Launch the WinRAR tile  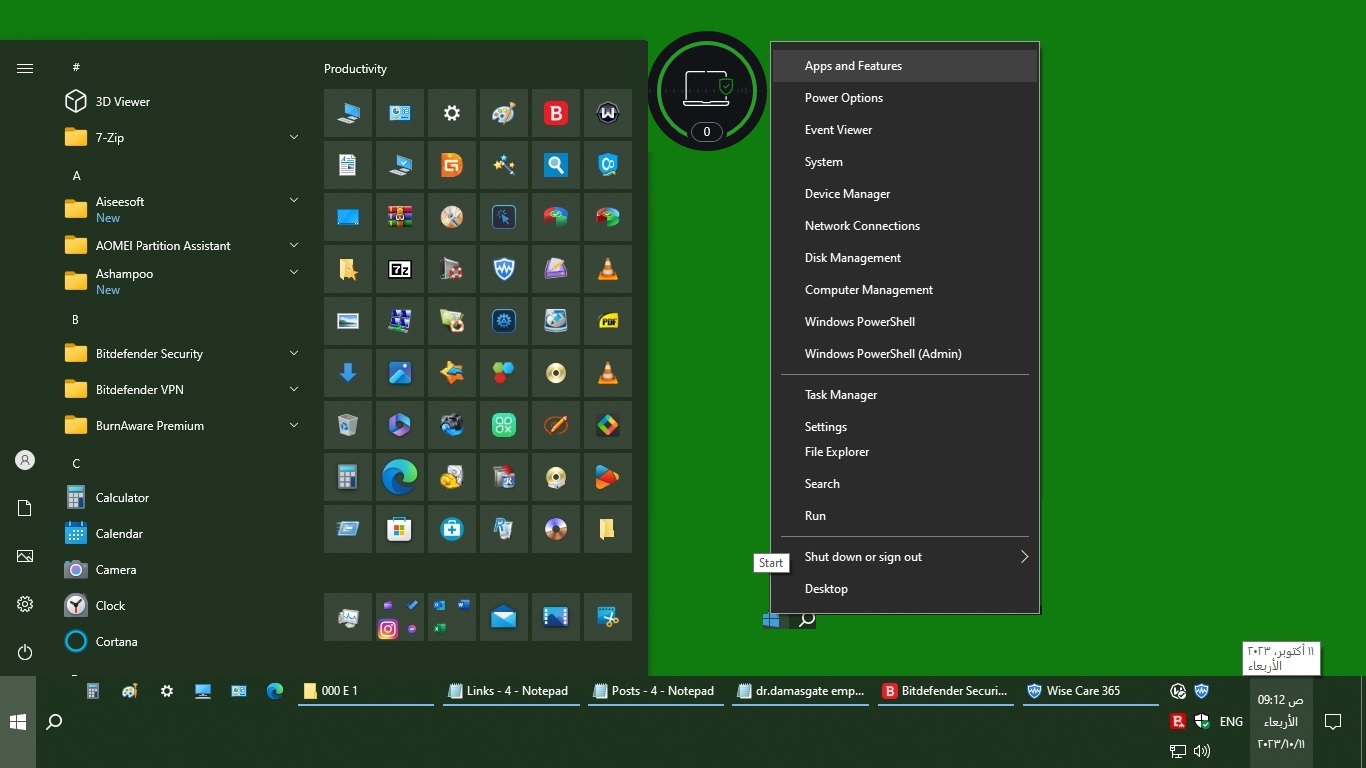coord(400,217)
